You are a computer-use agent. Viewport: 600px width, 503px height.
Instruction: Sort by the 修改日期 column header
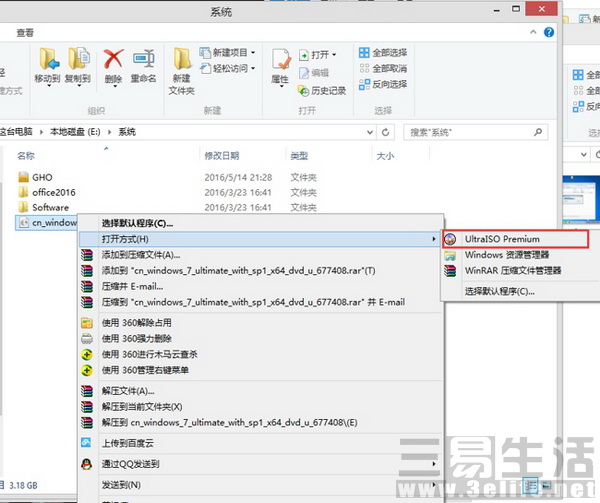pos(222,156)
